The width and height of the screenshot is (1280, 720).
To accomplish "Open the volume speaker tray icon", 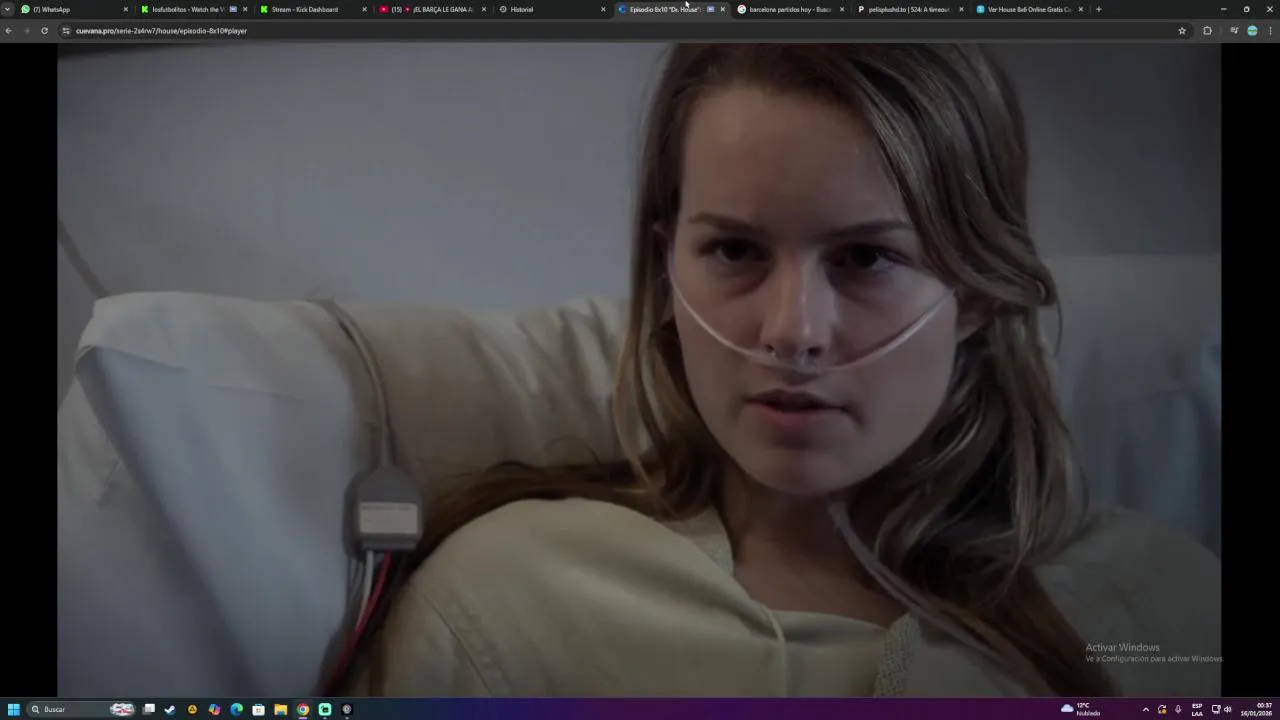I will pyautogui.click(x=1227, y=709).
